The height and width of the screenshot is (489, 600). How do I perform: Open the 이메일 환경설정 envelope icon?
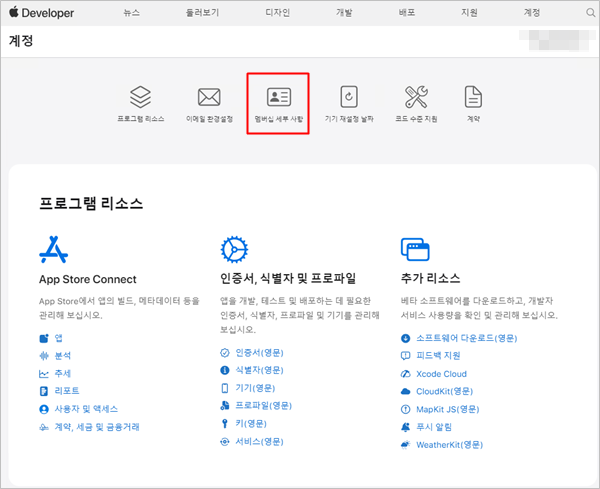pos(209,97)
